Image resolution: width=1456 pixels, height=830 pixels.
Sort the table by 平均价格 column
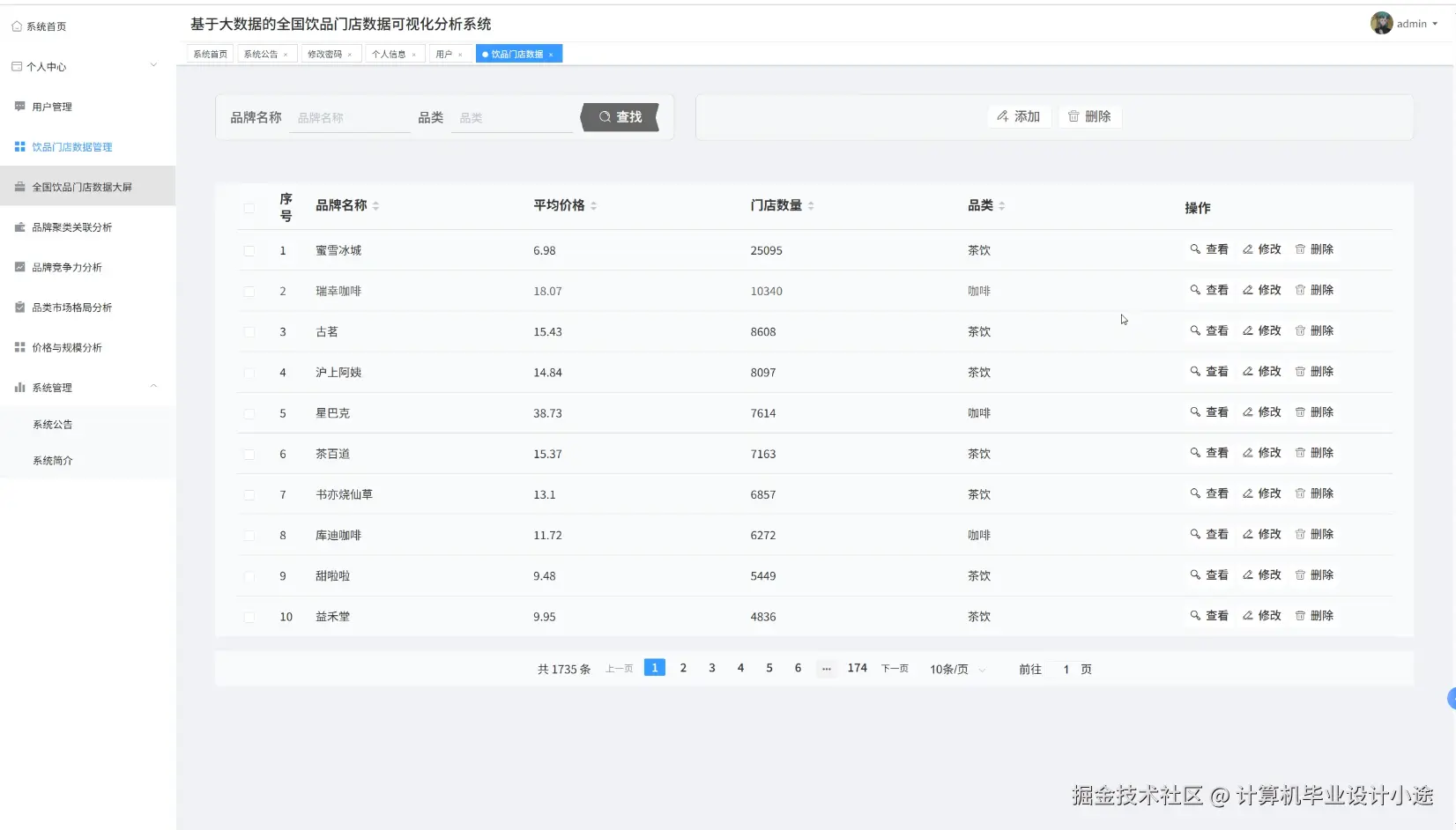593,205
